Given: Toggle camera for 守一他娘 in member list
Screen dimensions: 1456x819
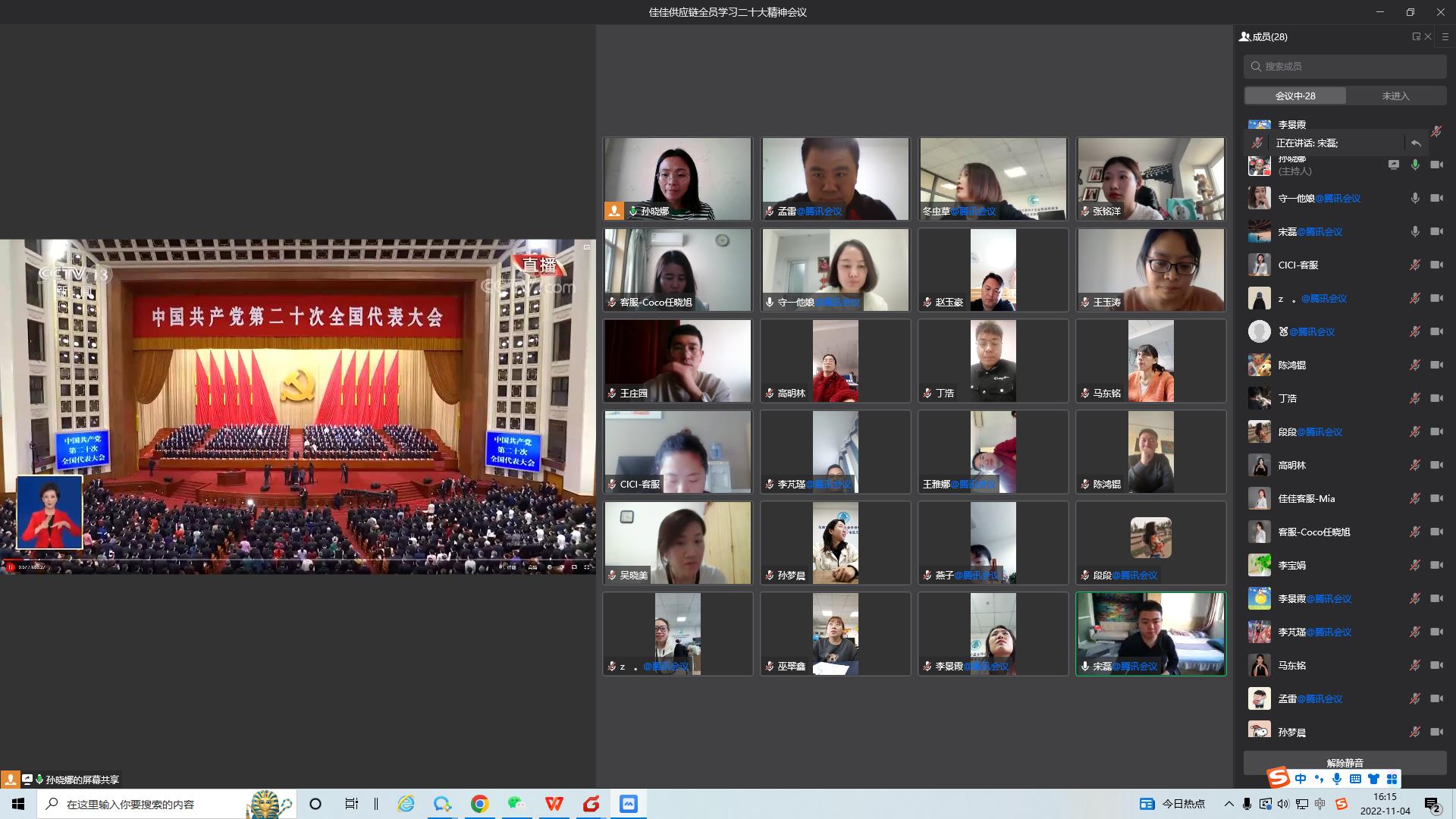Looking at the screenshot, I should (1437, 198).
